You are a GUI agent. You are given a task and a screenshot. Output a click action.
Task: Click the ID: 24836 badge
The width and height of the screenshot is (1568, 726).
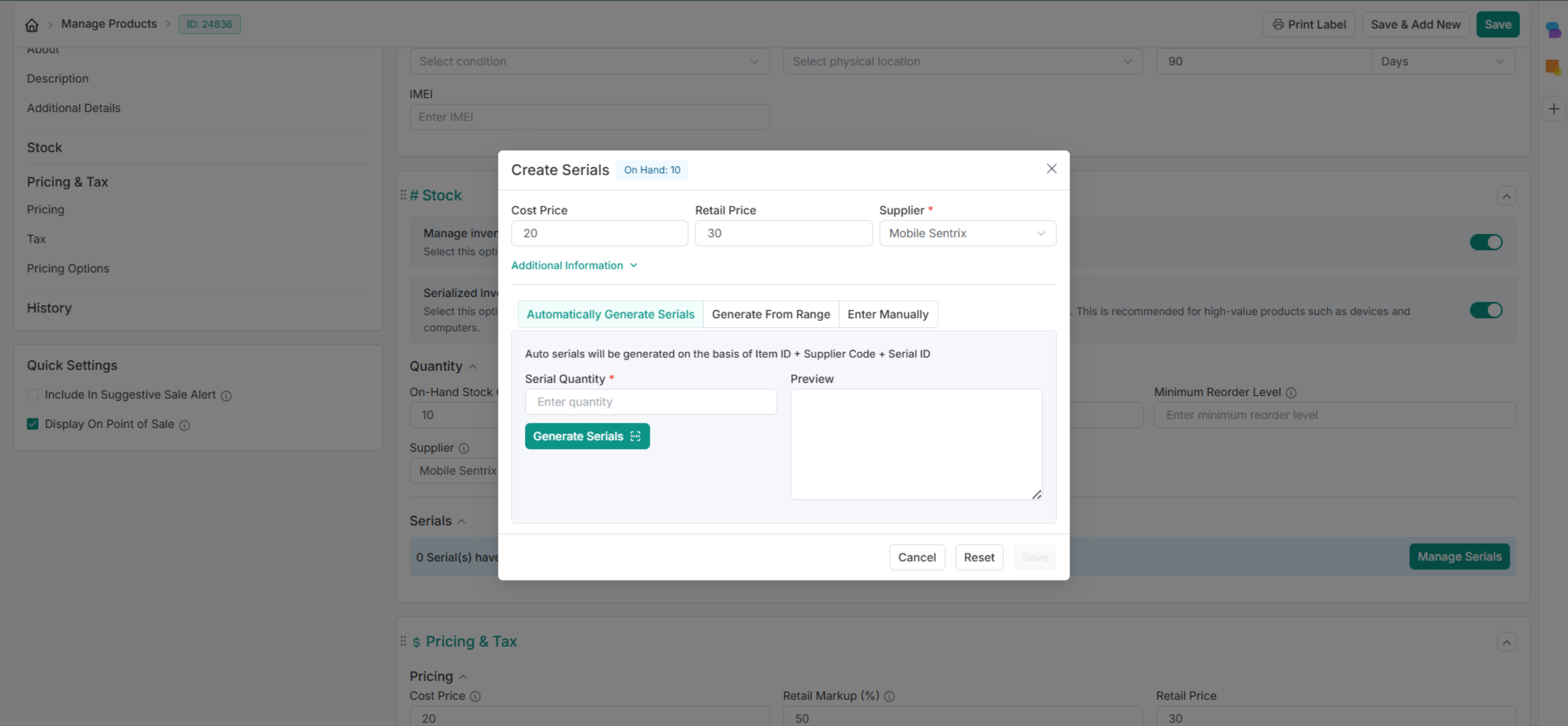[x=210, y=24]
